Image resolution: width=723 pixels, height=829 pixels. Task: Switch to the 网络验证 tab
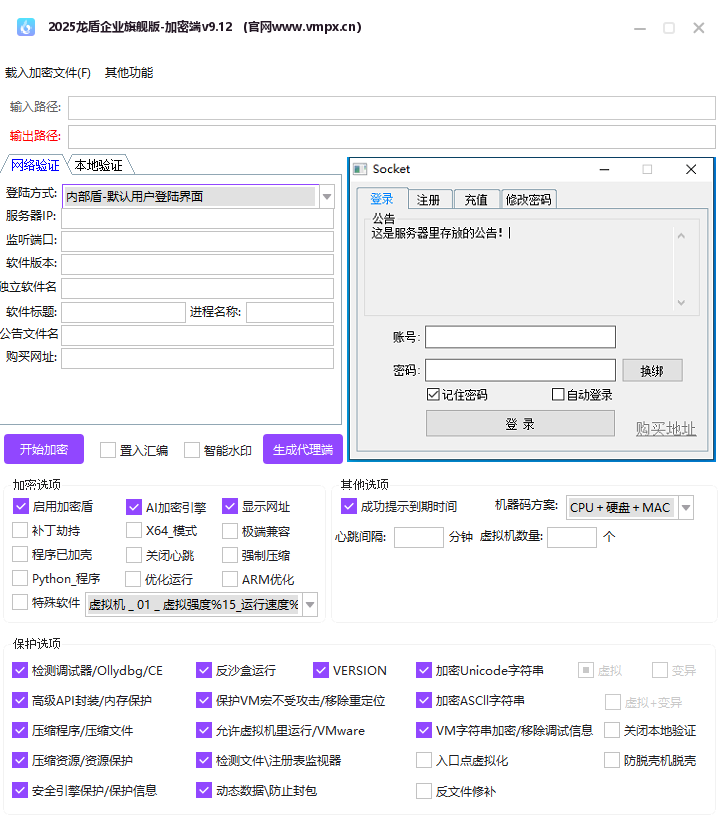pos(35,165)
